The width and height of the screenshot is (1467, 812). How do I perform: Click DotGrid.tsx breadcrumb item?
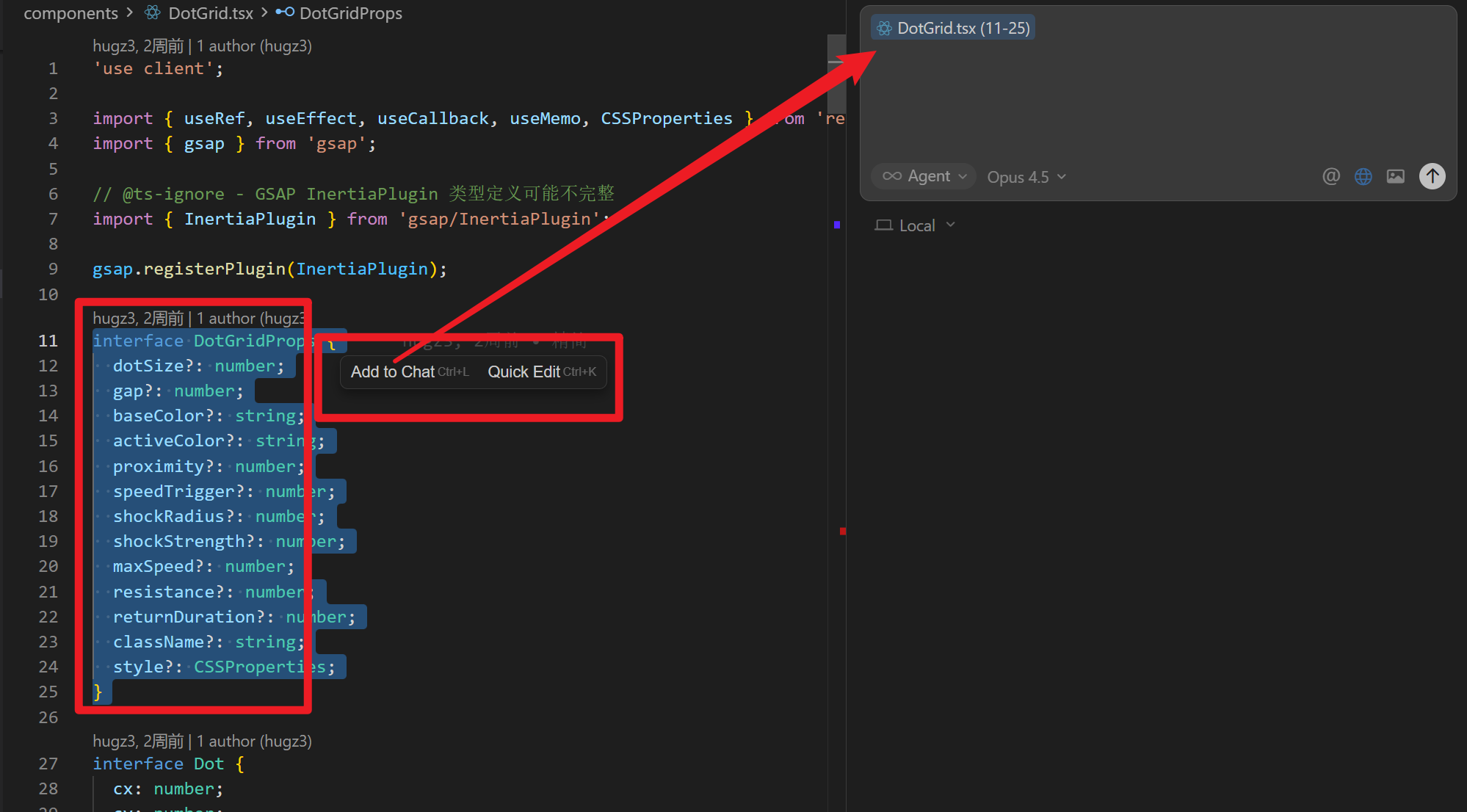(x=210, y=13)
